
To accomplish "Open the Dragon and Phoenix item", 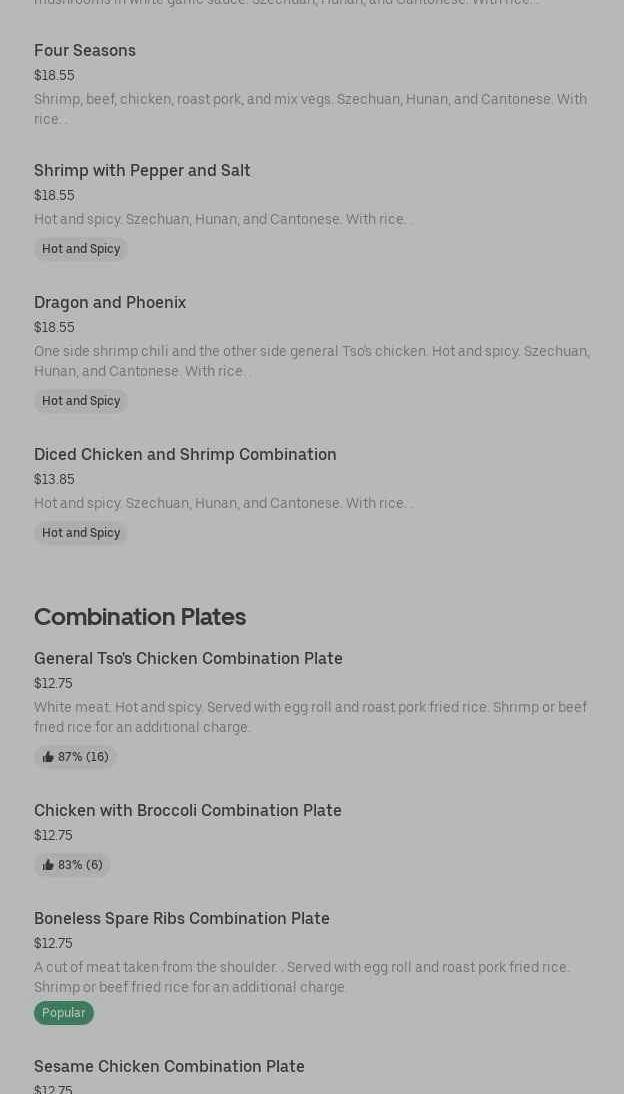I will pos(110,302).
